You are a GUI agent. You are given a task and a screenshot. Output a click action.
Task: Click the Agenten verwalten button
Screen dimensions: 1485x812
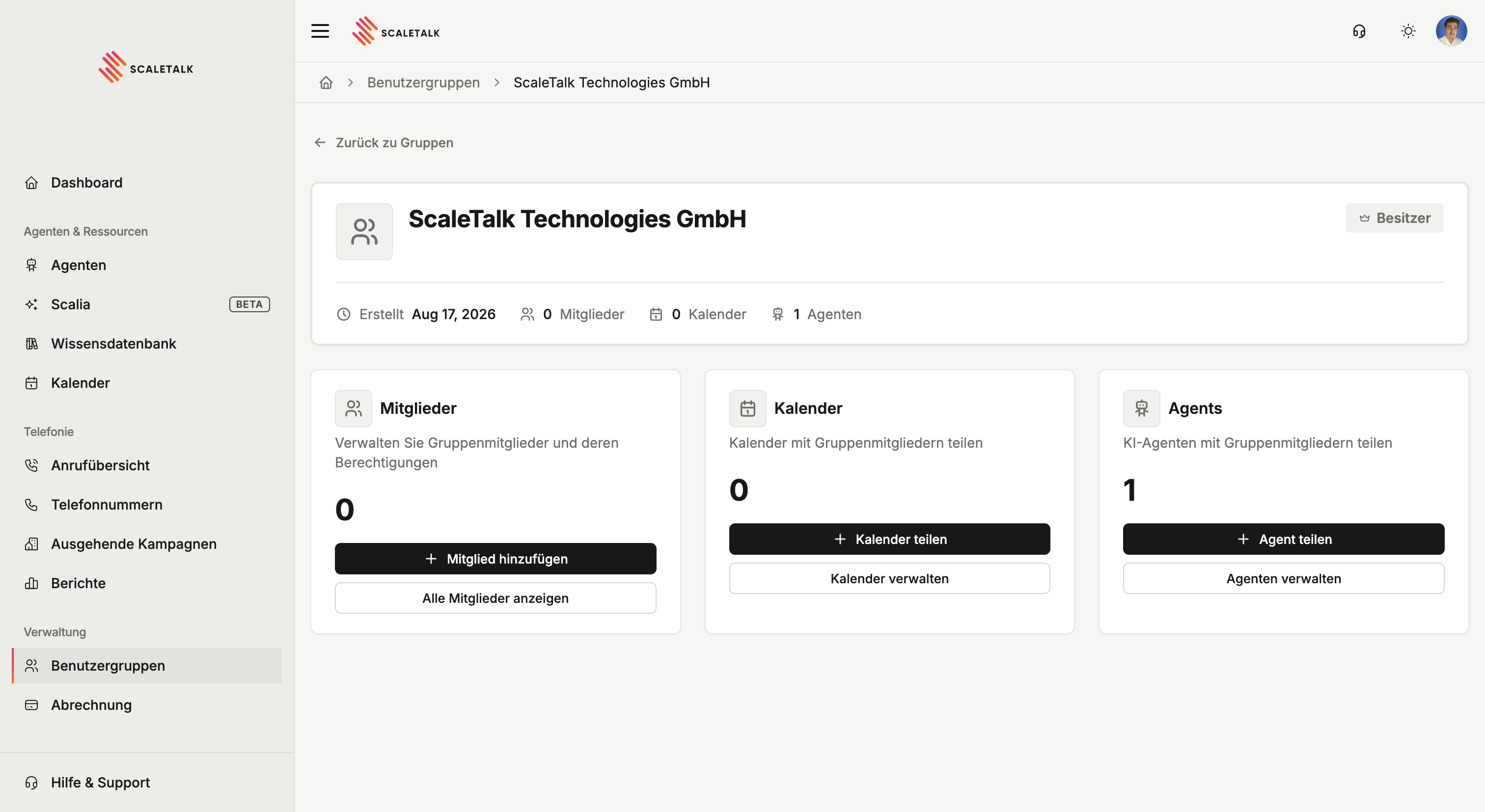click(x=1283, y=579)
